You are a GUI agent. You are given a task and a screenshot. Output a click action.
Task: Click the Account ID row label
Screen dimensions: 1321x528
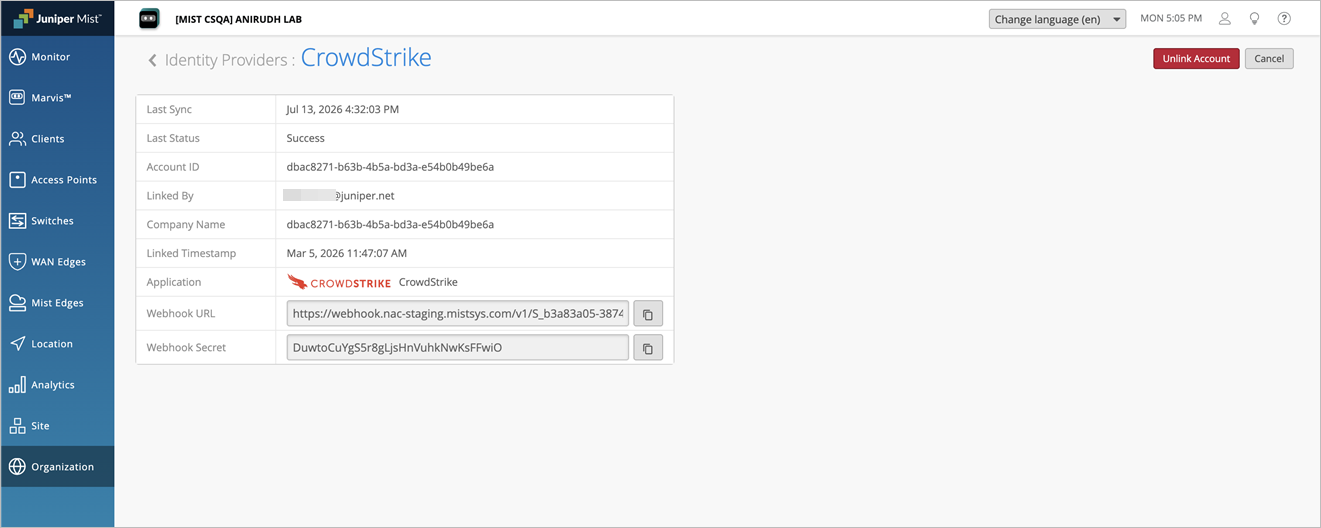pyautogui.click(x=173, y=167)
